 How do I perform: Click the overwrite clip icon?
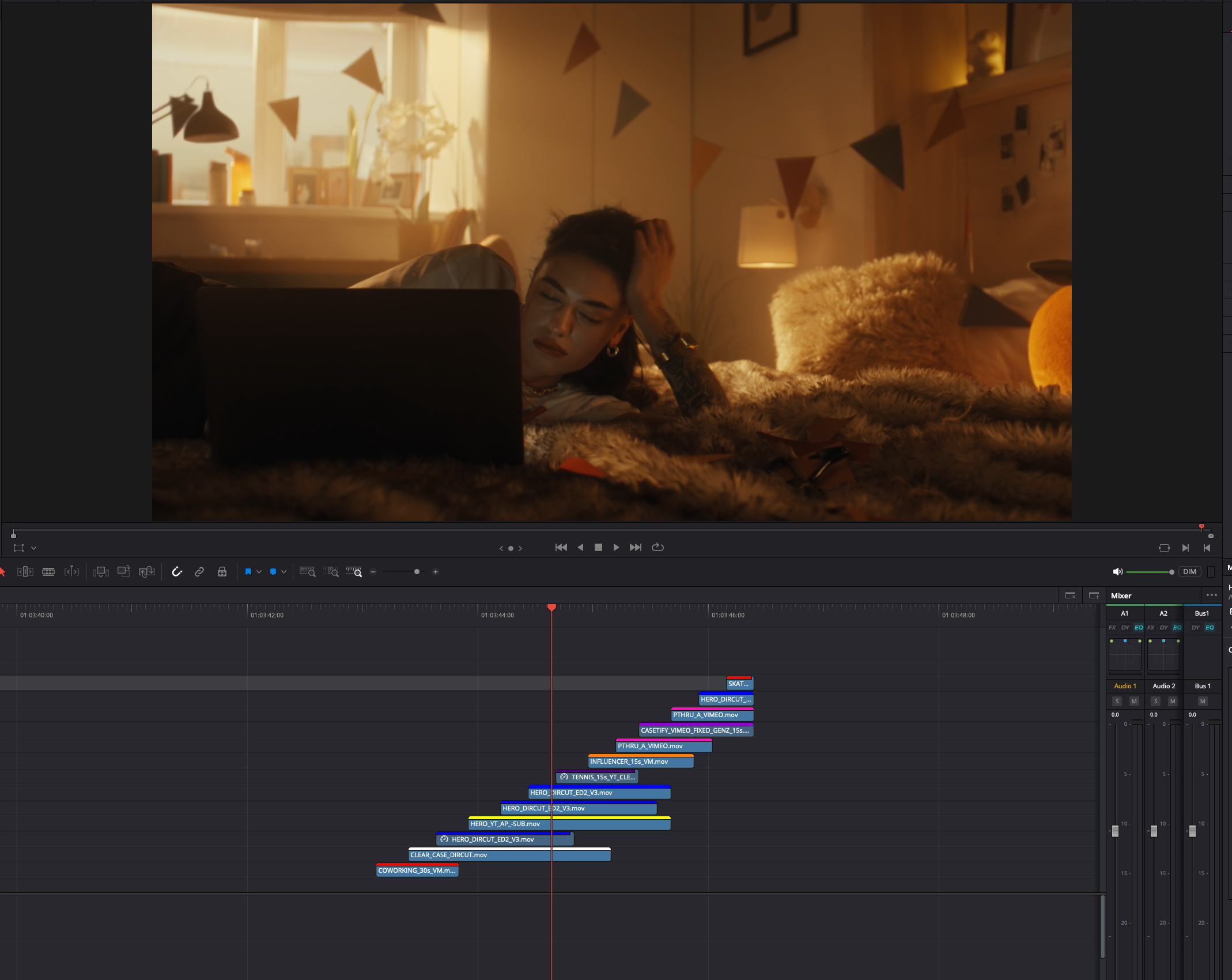point(123,572)
